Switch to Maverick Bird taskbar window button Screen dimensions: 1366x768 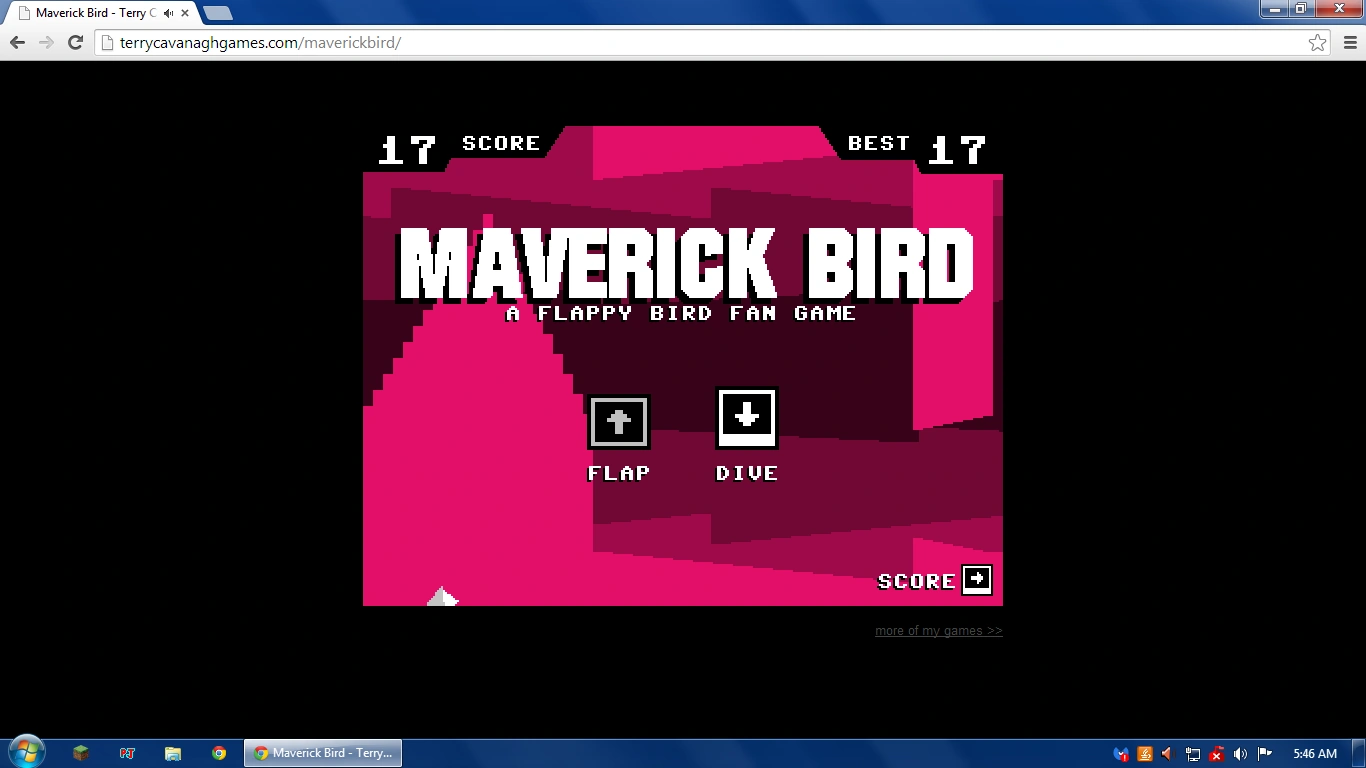pyautogui.click(x=323, y=753)
